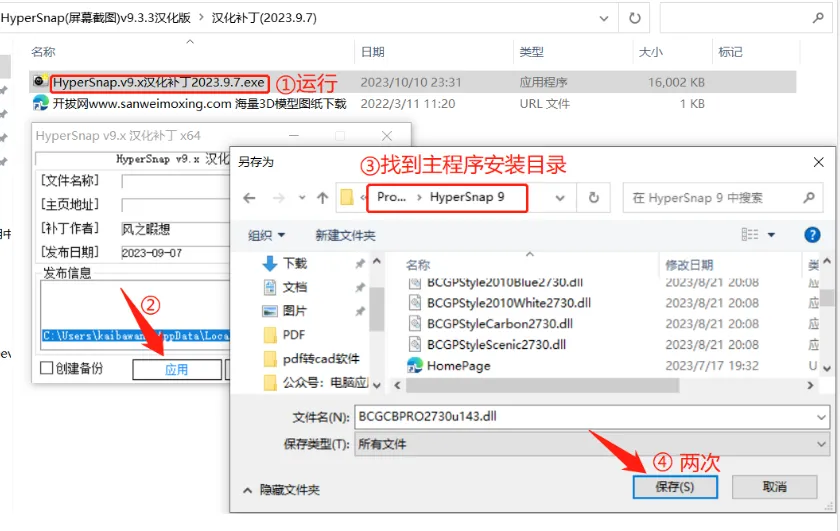This screenshot has width=840, height=531.
Task: Click the HyperSnap 9 breadcrumb segment
Action: point(467,197)
